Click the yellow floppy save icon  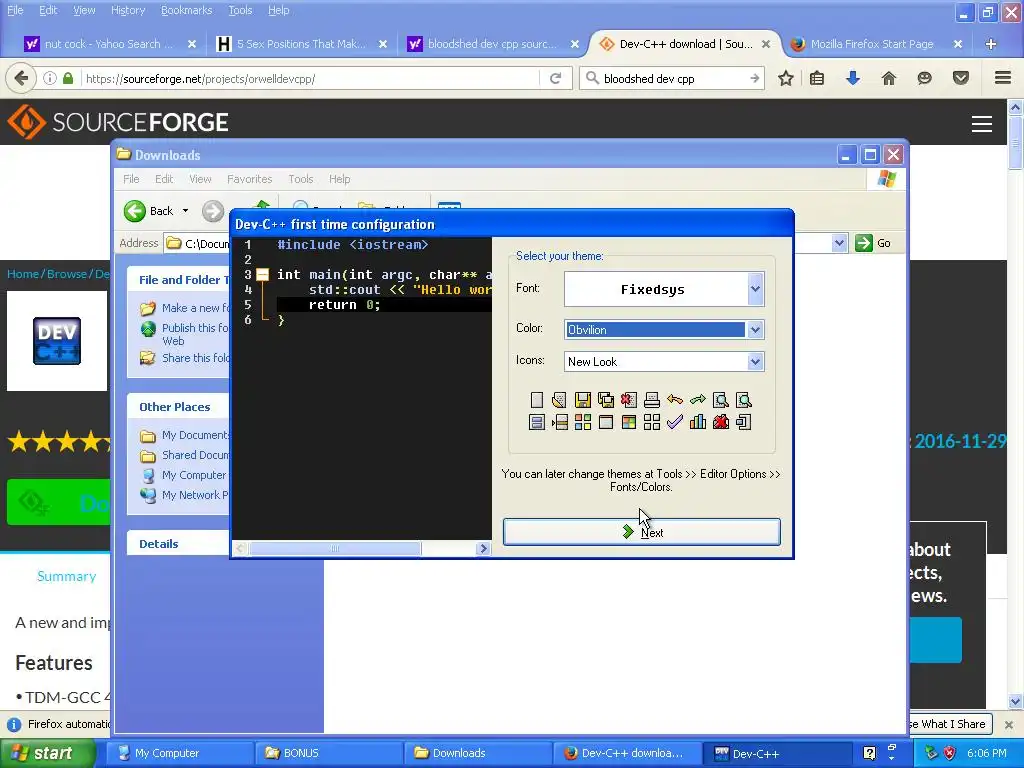coord(583,400)
